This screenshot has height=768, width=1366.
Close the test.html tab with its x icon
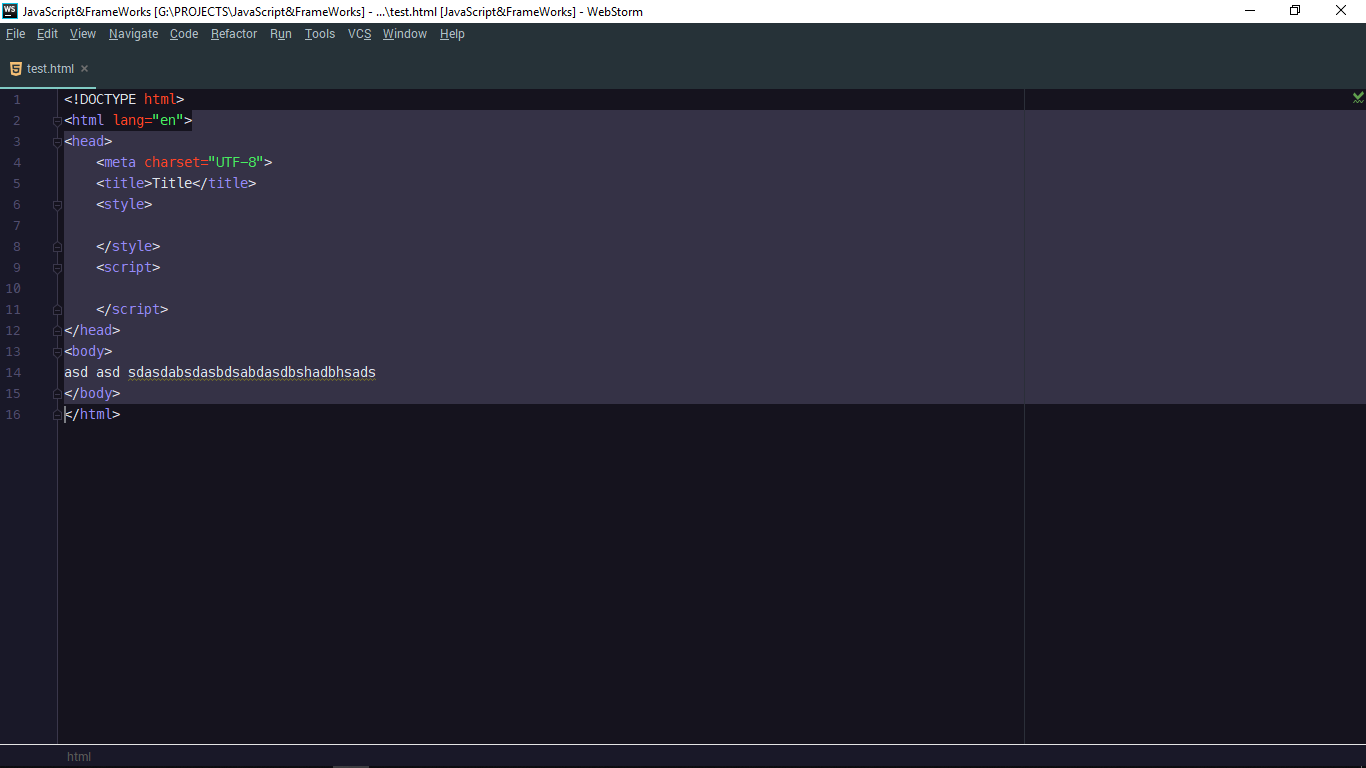click(84, 68)
